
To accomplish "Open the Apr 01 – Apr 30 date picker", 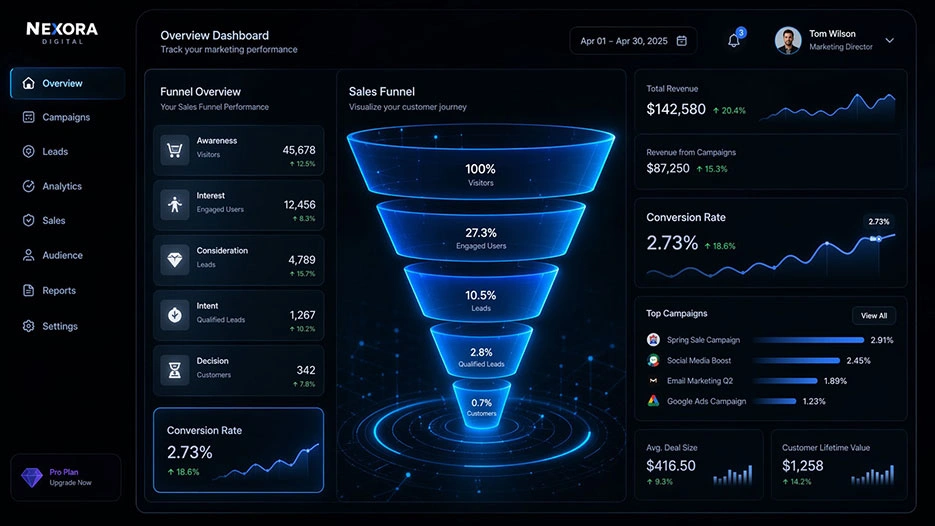I will point(633,41).
